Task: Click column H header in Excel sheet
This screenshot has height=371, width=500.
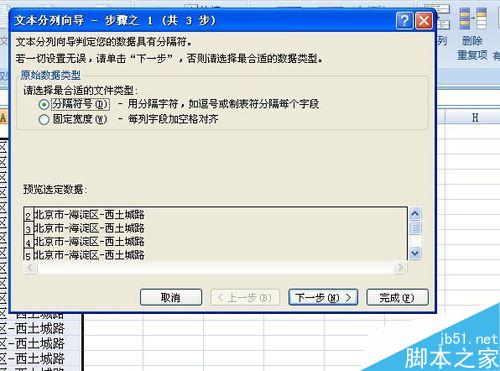Action: pos(475,117)
